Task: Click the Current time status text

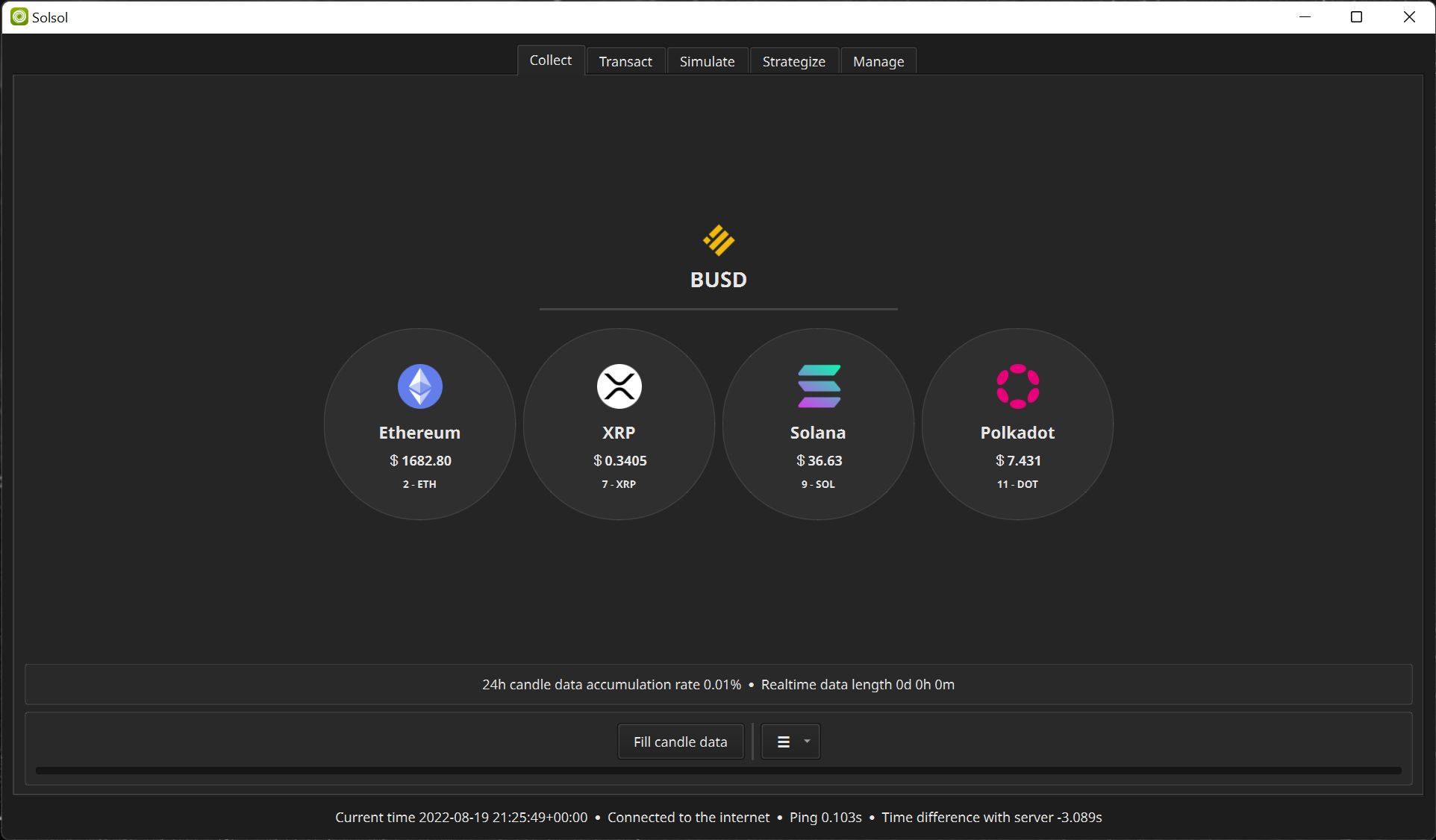Action: click(x=461, y=817)
